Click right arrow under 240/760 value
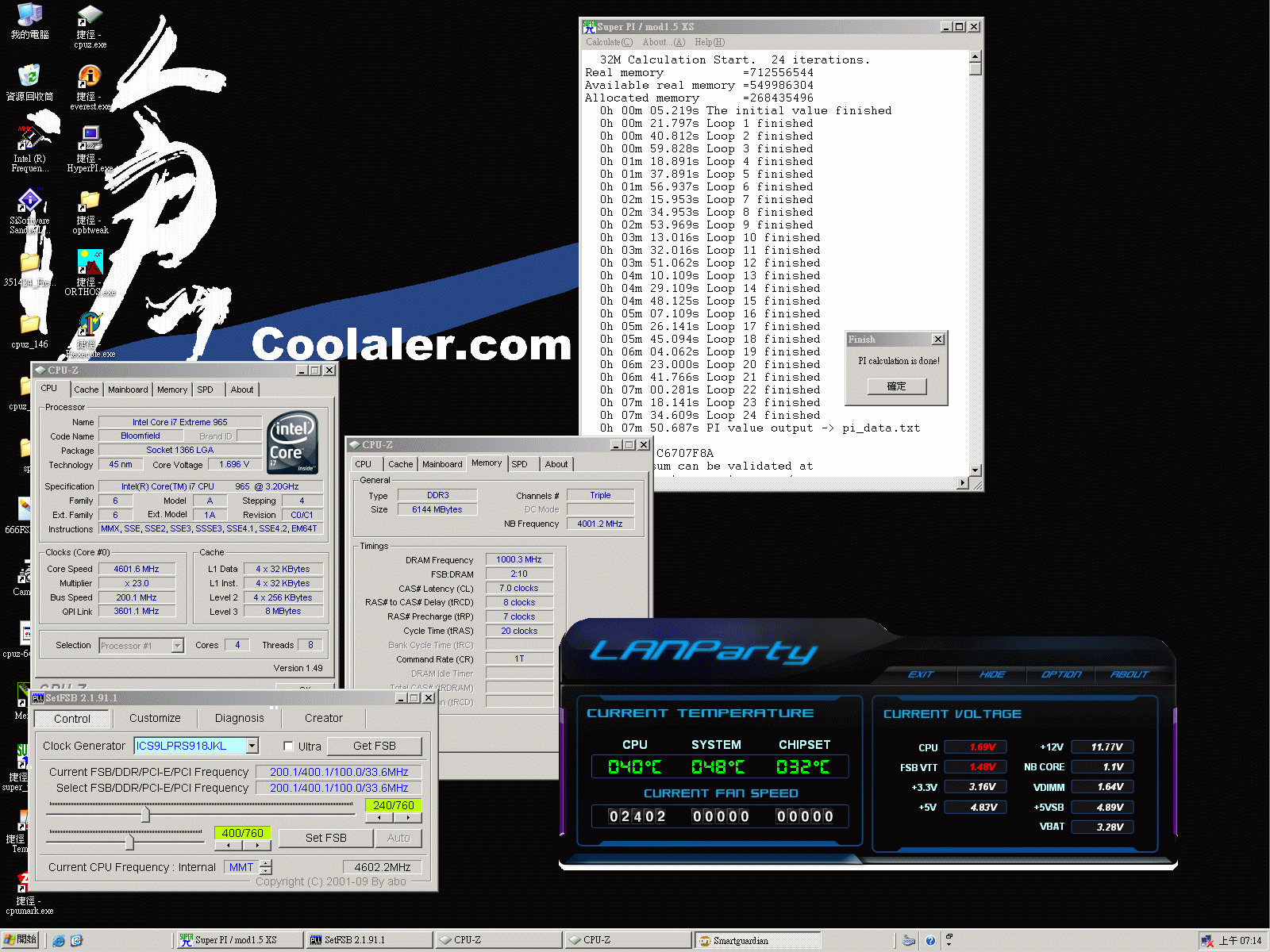 408,817
